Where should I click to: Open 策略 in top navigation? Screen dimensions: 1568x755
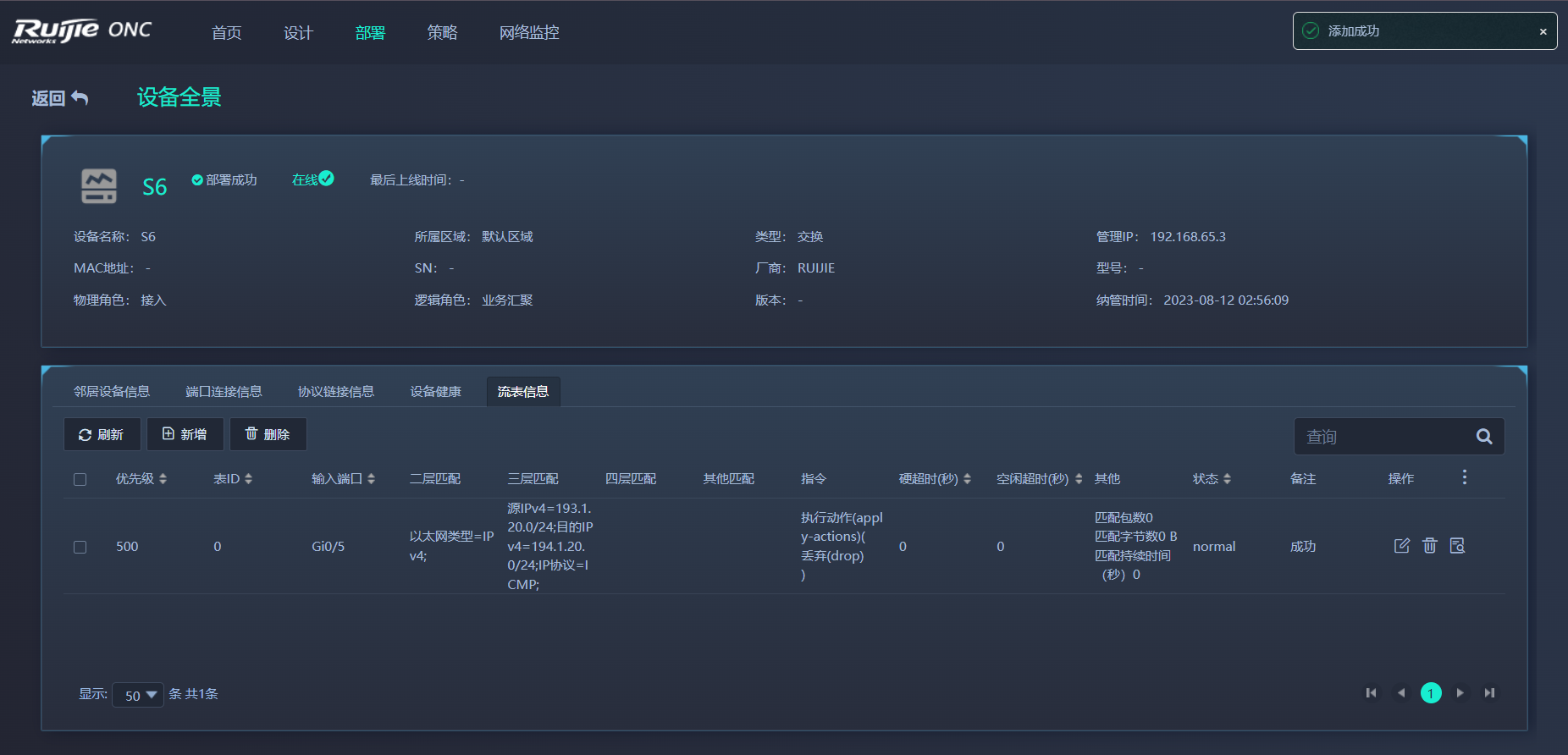[442, 32]
